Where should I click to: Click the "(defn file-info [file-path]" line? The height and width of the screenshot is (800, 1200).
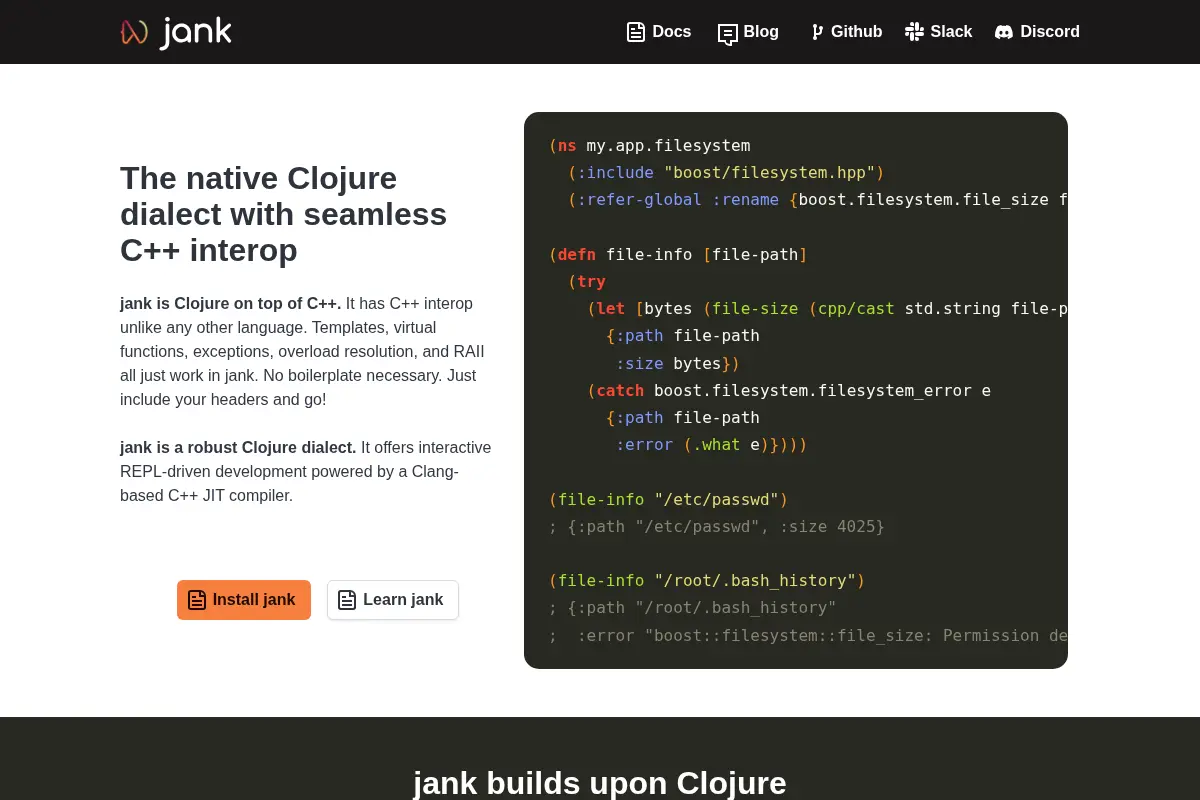[x=678, y=255]
